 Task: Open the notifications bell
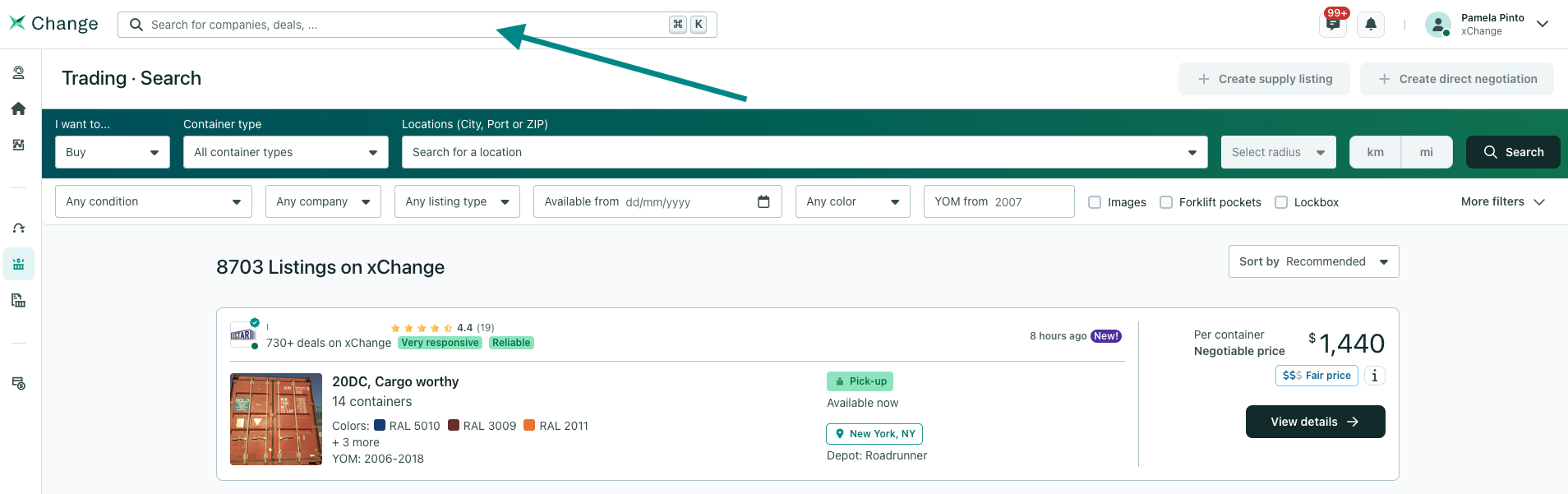click(x=1371, y=25)
